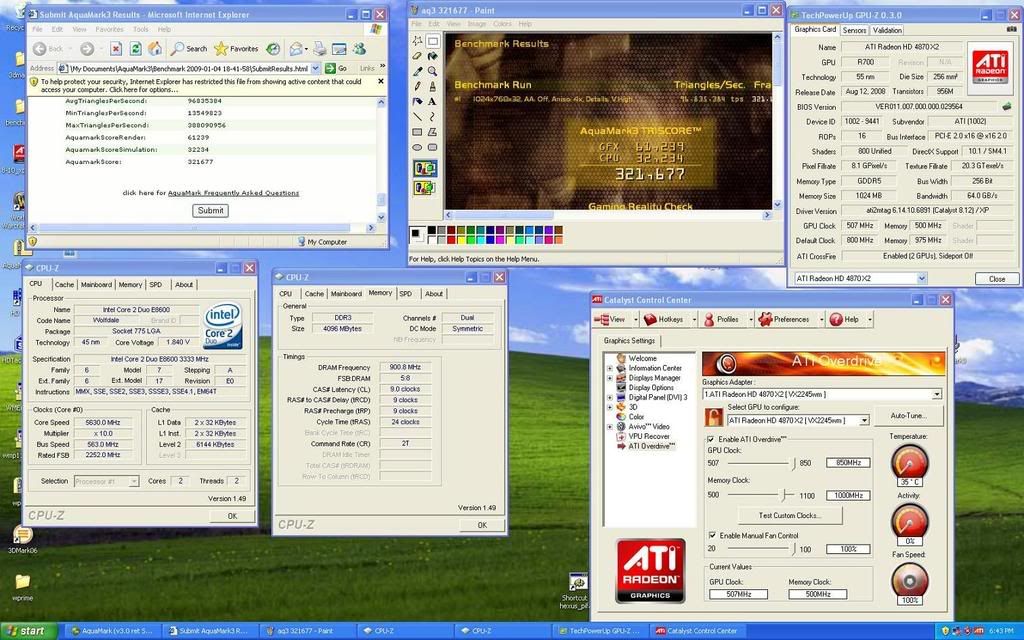Open the AquaMark Frequently Asked Questions link
The width and height of the screenshot is (1024, 640).
click(233, 193)
